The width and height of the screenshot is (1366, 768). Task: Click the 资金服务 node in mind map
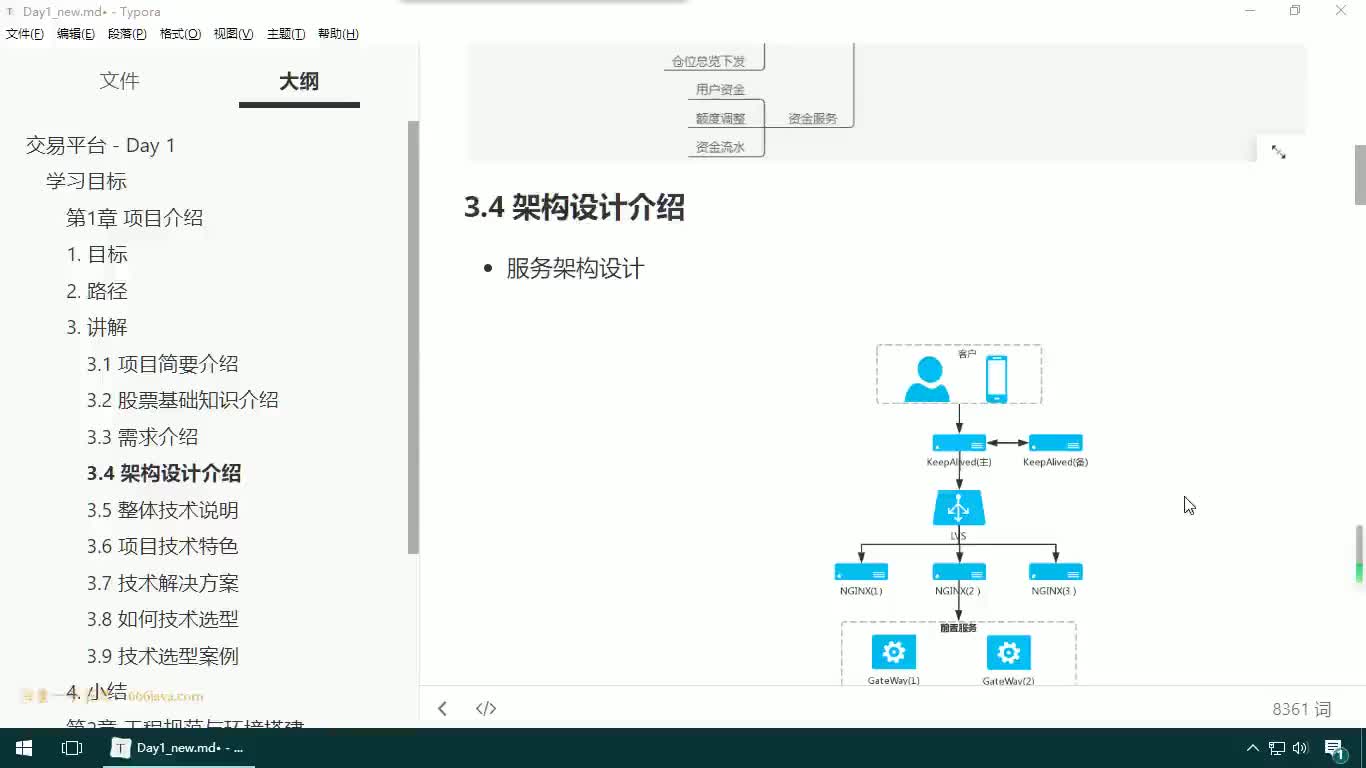812,118
